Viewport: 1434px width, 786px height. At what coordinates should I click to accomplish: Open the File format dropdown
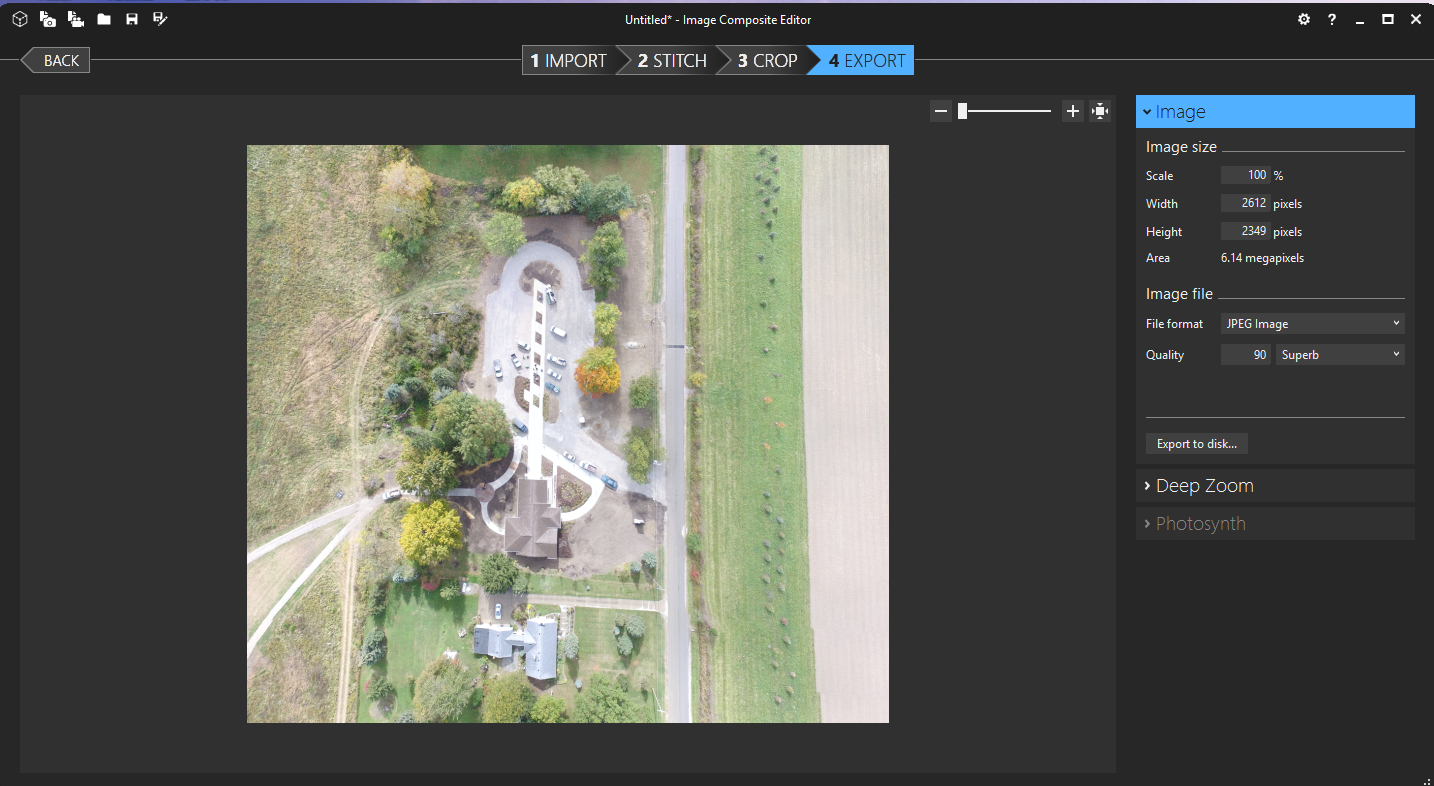point(1312,323)
